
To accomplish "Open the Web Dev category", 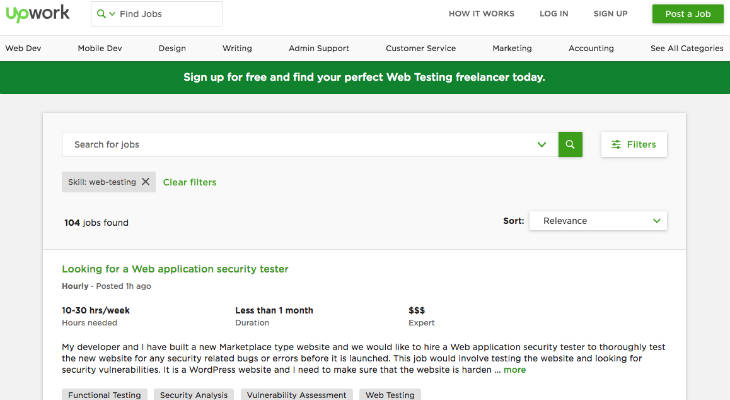I will (23, 48).
